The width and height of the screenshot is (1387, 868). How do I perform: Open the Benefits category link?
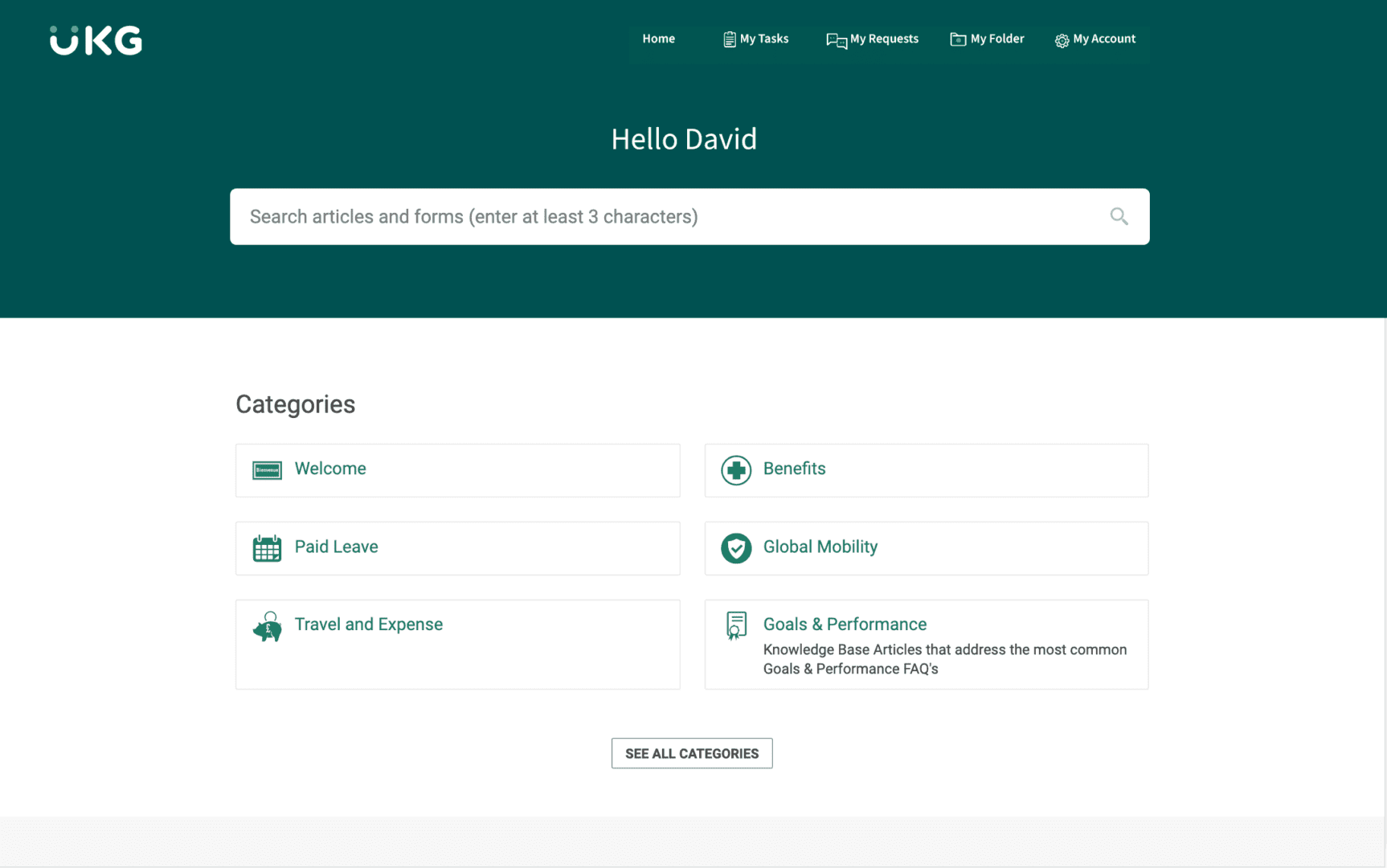(x=794, y=469)
